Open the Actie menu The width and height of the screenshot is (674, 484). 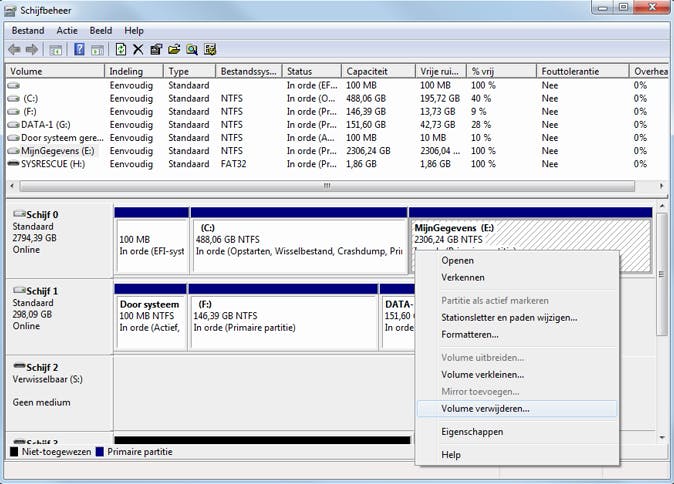67,31
